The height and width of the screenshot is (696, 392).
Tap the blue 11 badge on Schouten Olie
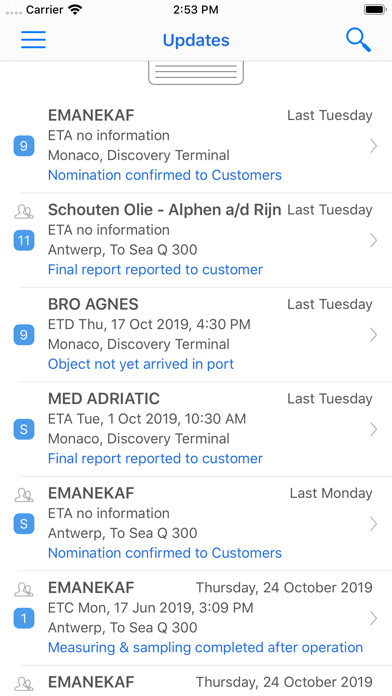pyautogui.click(x=24, y=241)
